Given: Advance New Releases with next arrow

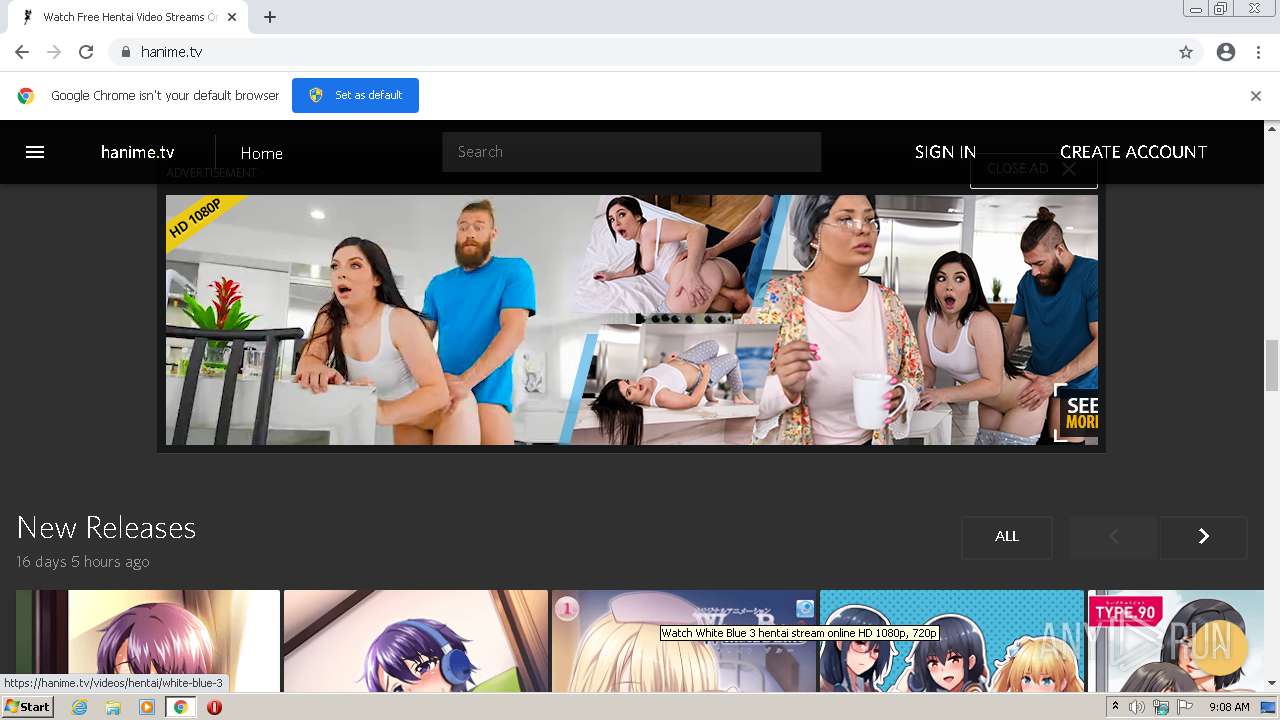Looking at the screenshot, I should (x=1204, y=537).
